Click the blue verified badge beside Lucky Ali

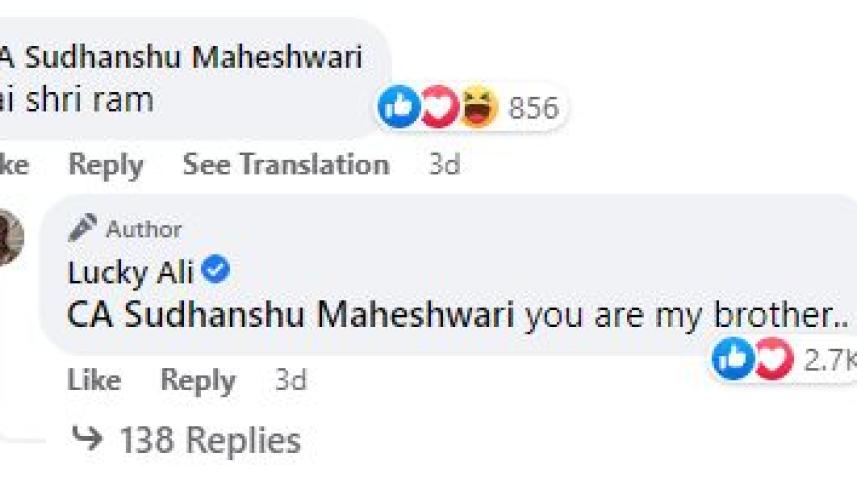216,270
